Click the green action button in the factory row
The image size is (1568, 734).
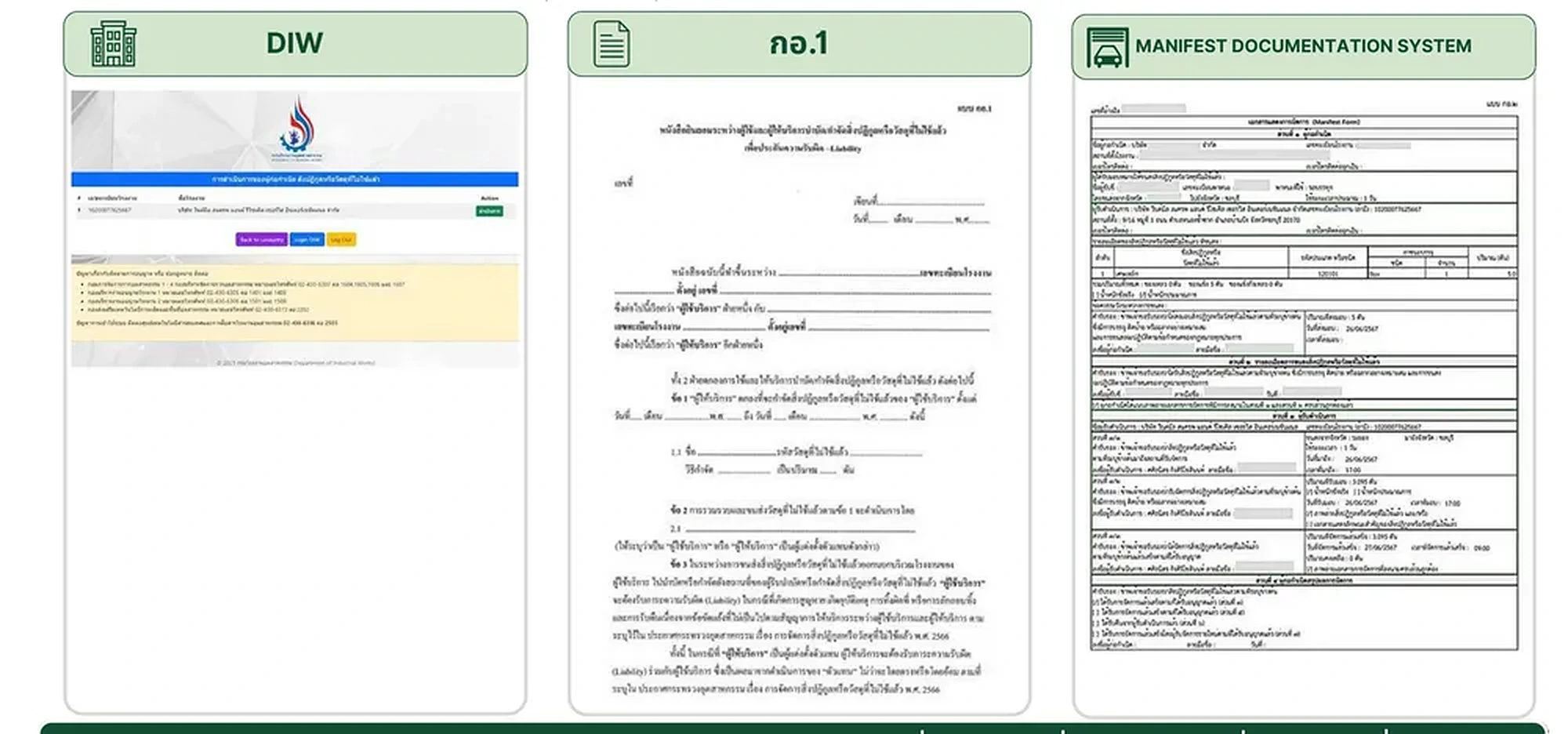[x=489, y=211]
